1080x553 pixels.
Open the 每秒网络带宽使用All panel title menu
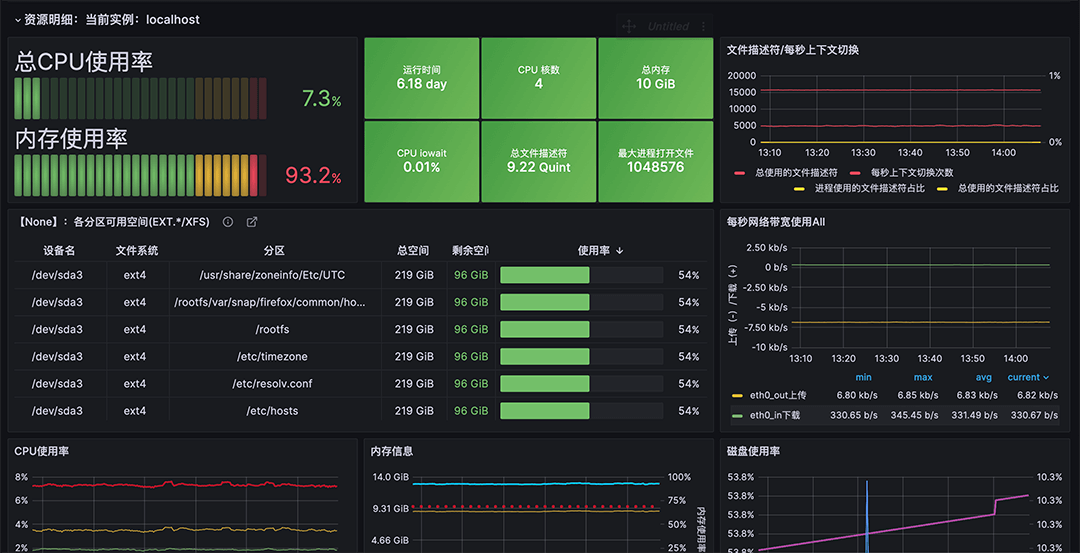click(x=776, y=222)
